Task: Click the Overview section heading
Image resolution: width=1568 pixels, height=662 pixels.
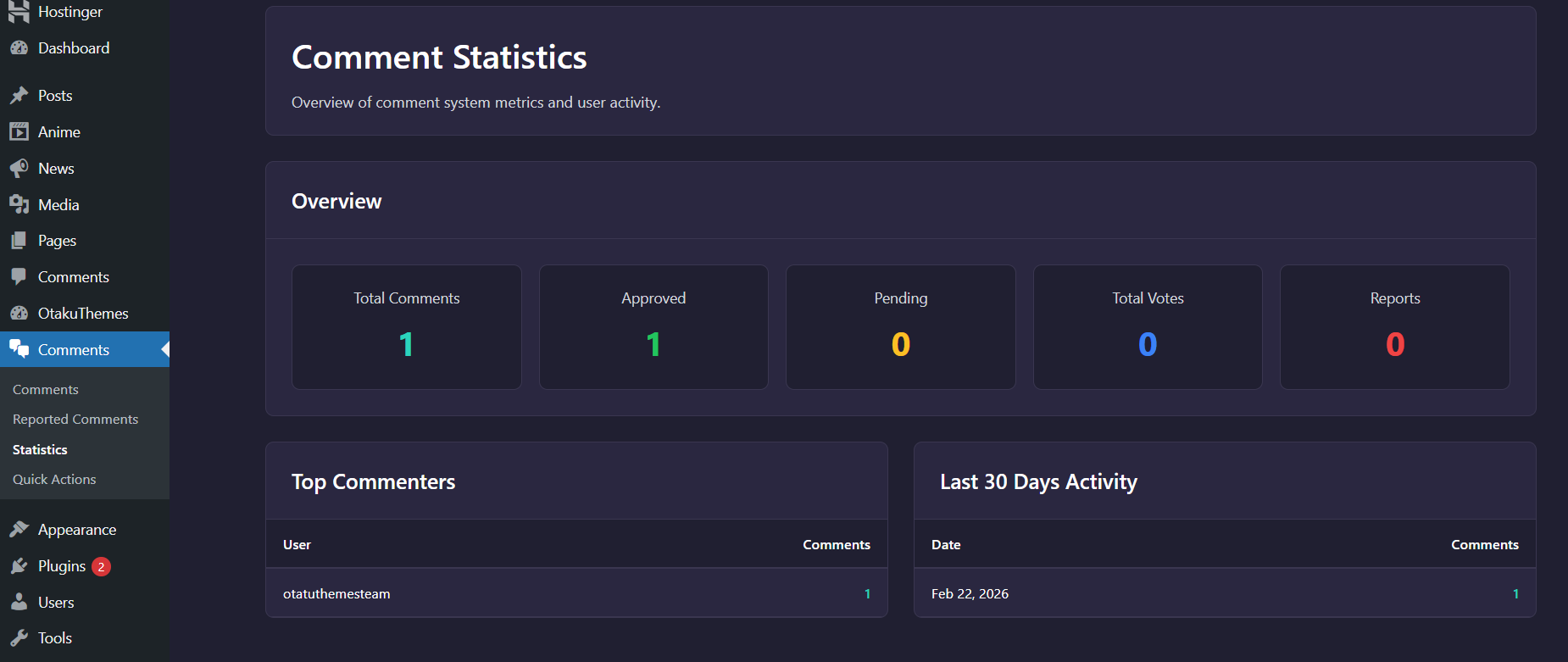Action: tap(336, 201)
